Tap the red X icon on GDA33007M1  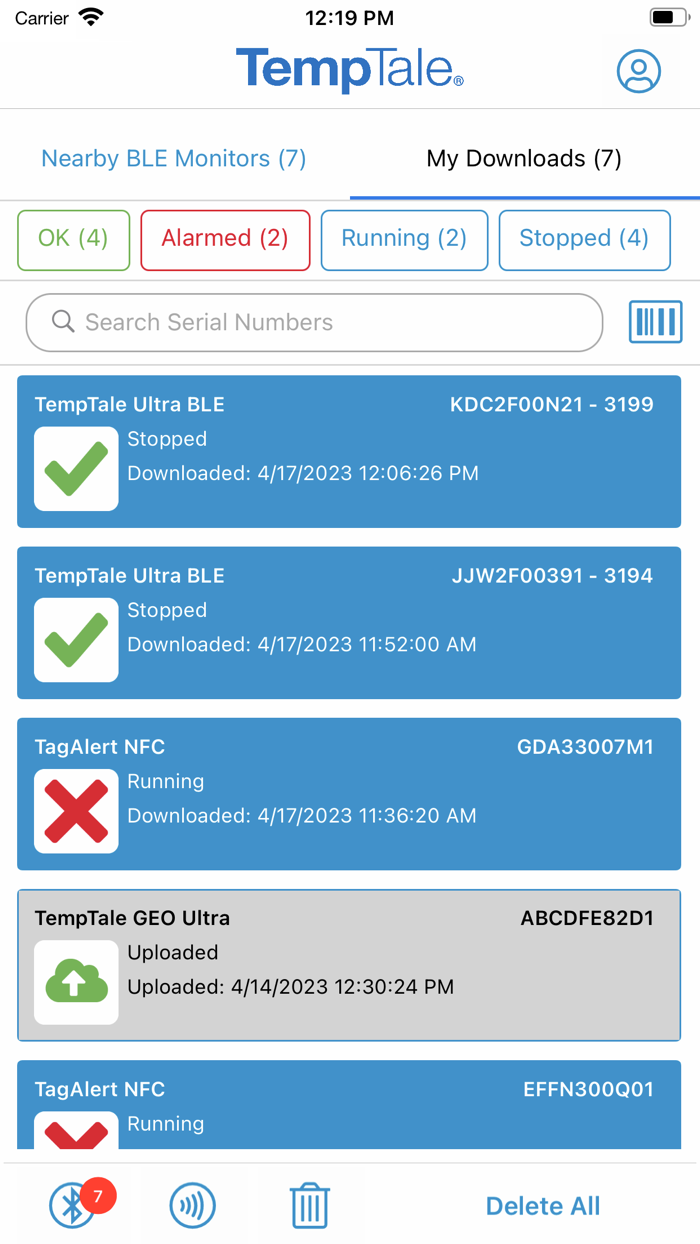76,811
